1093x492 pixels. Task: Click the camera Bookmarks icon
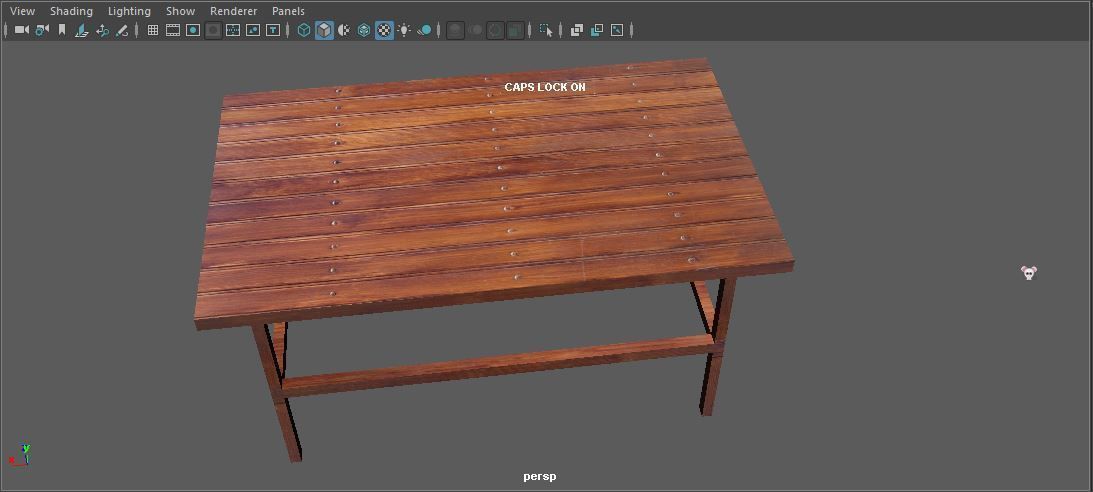(x=62, y=30)
